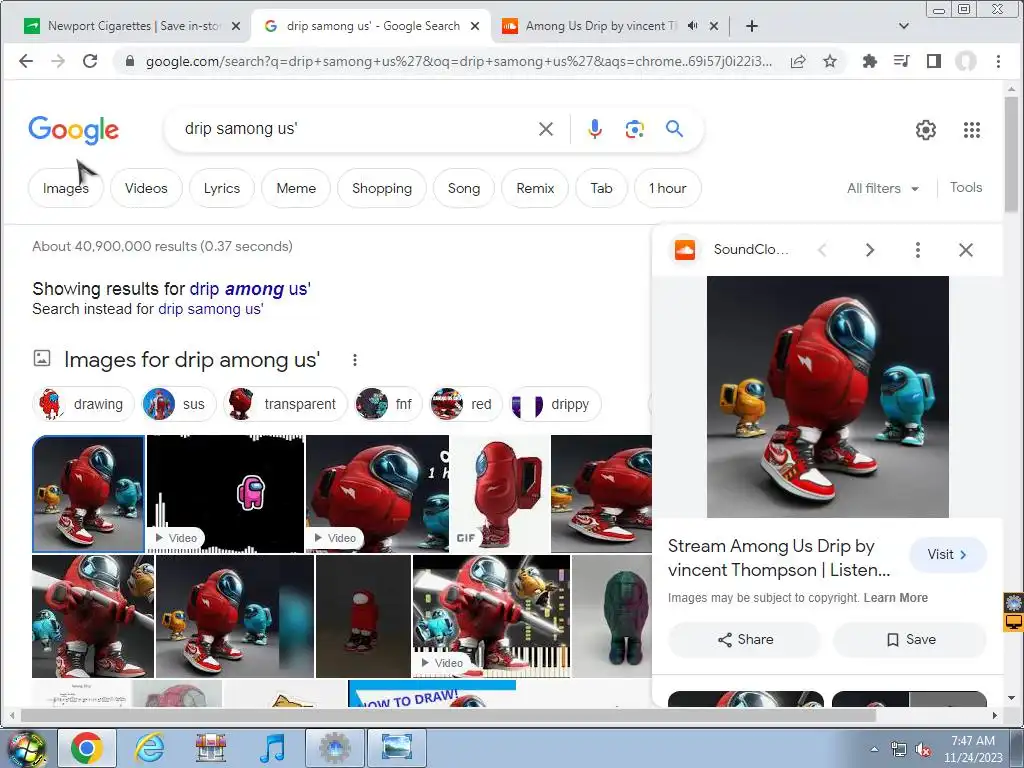Select the 1 hour filter chip
Screen dimensions: 1024x768
(x=667, y=188)
